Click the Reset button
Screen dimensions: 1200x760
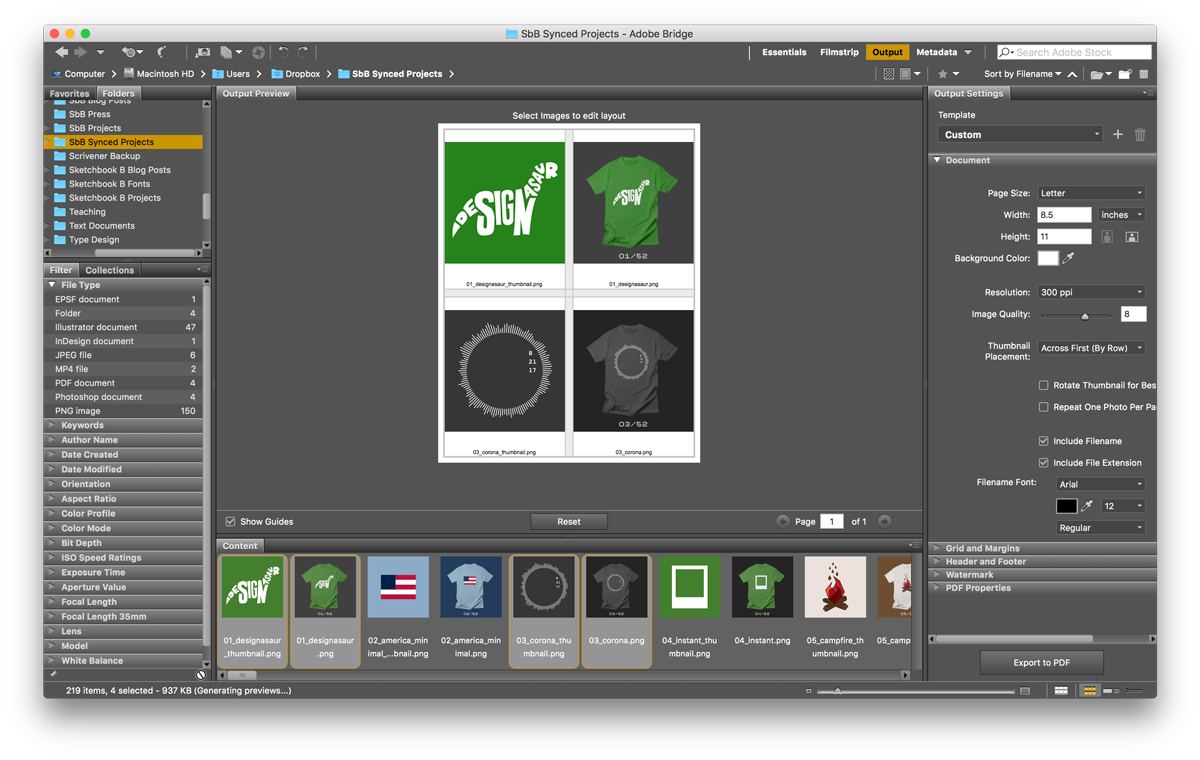tap(569, 521)
